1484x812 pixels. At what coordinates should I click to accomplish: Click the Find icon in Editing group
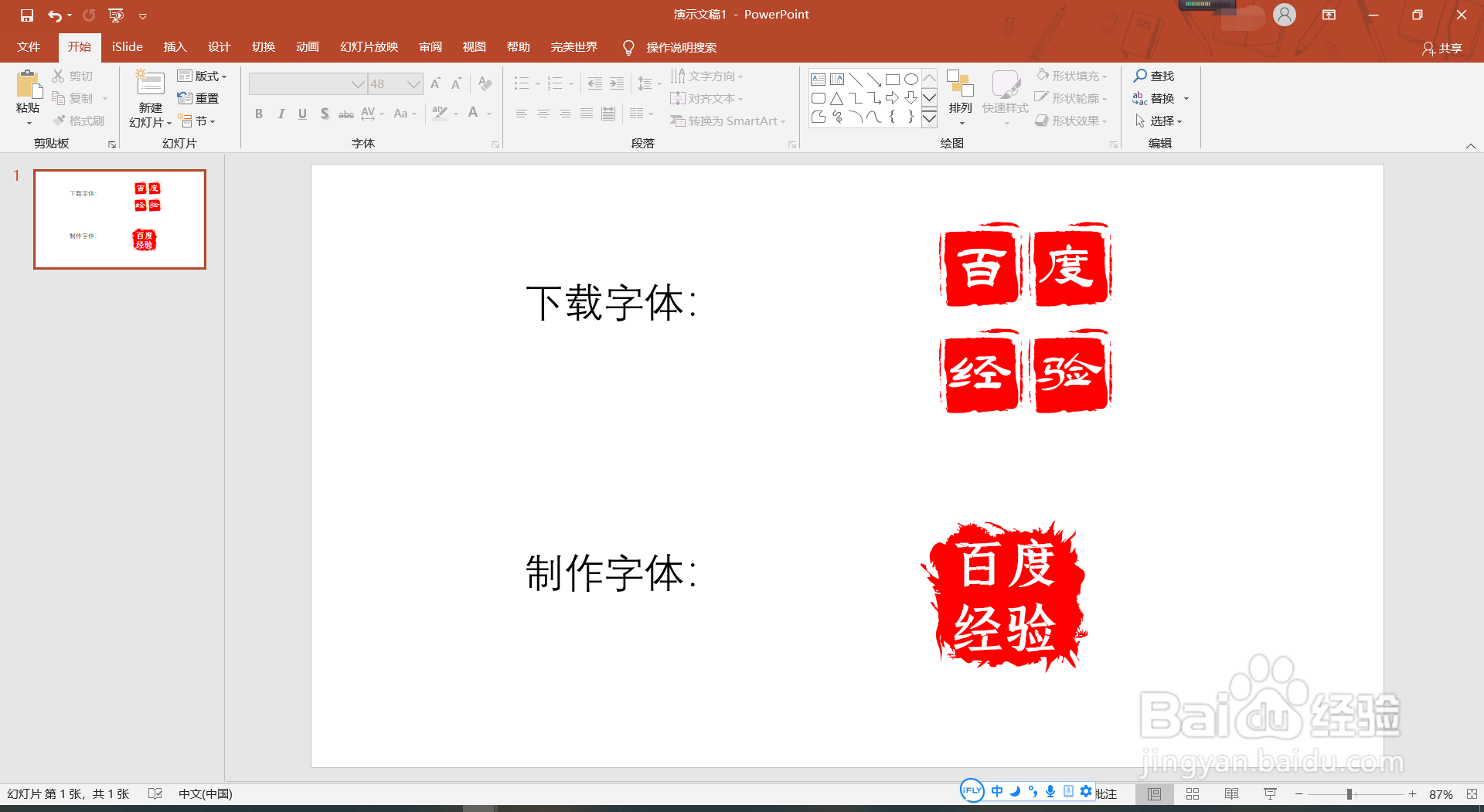(x=1142, y=76)
